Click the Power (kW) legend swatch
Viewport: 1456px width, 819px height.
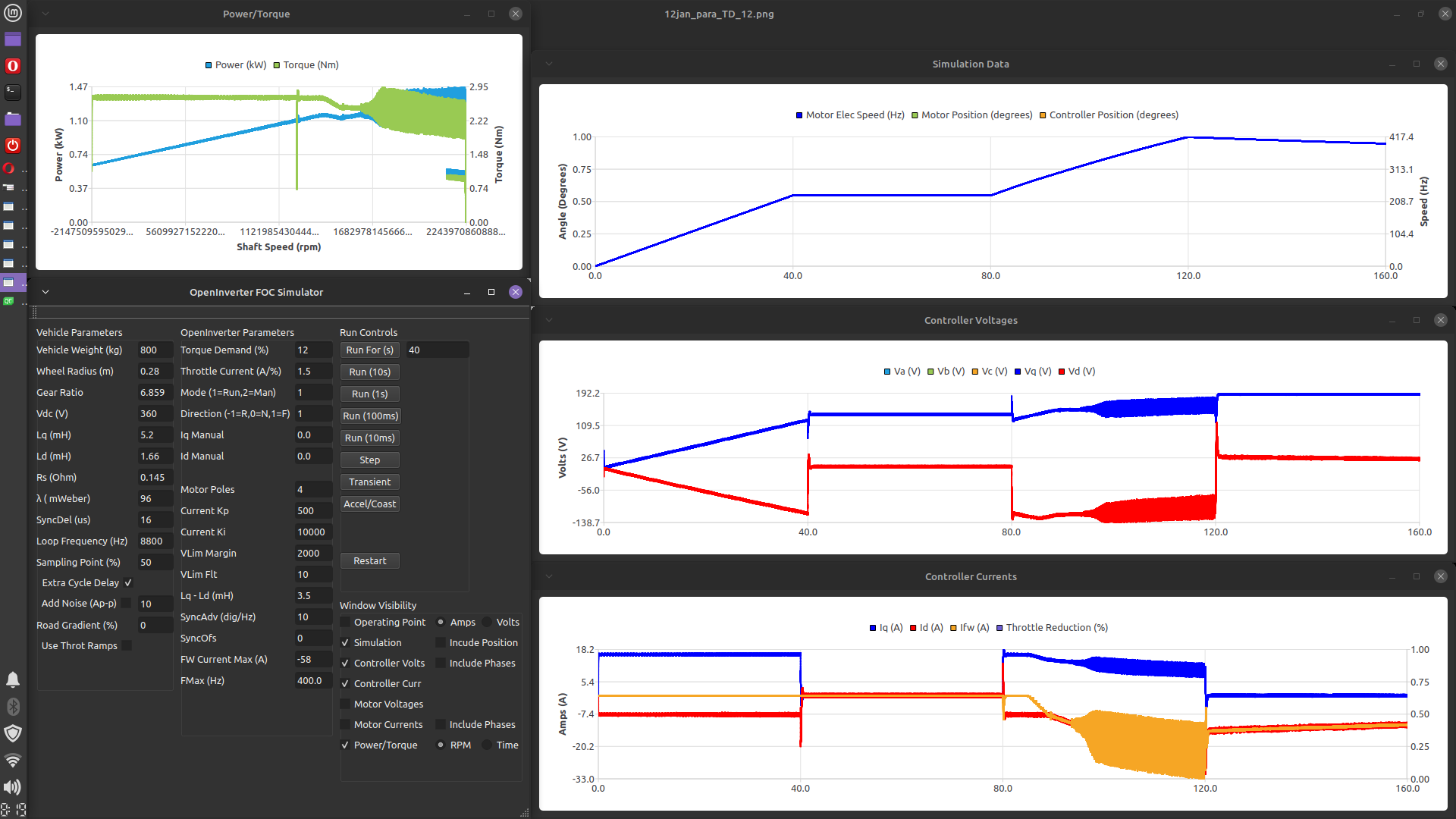coord(209,65)
